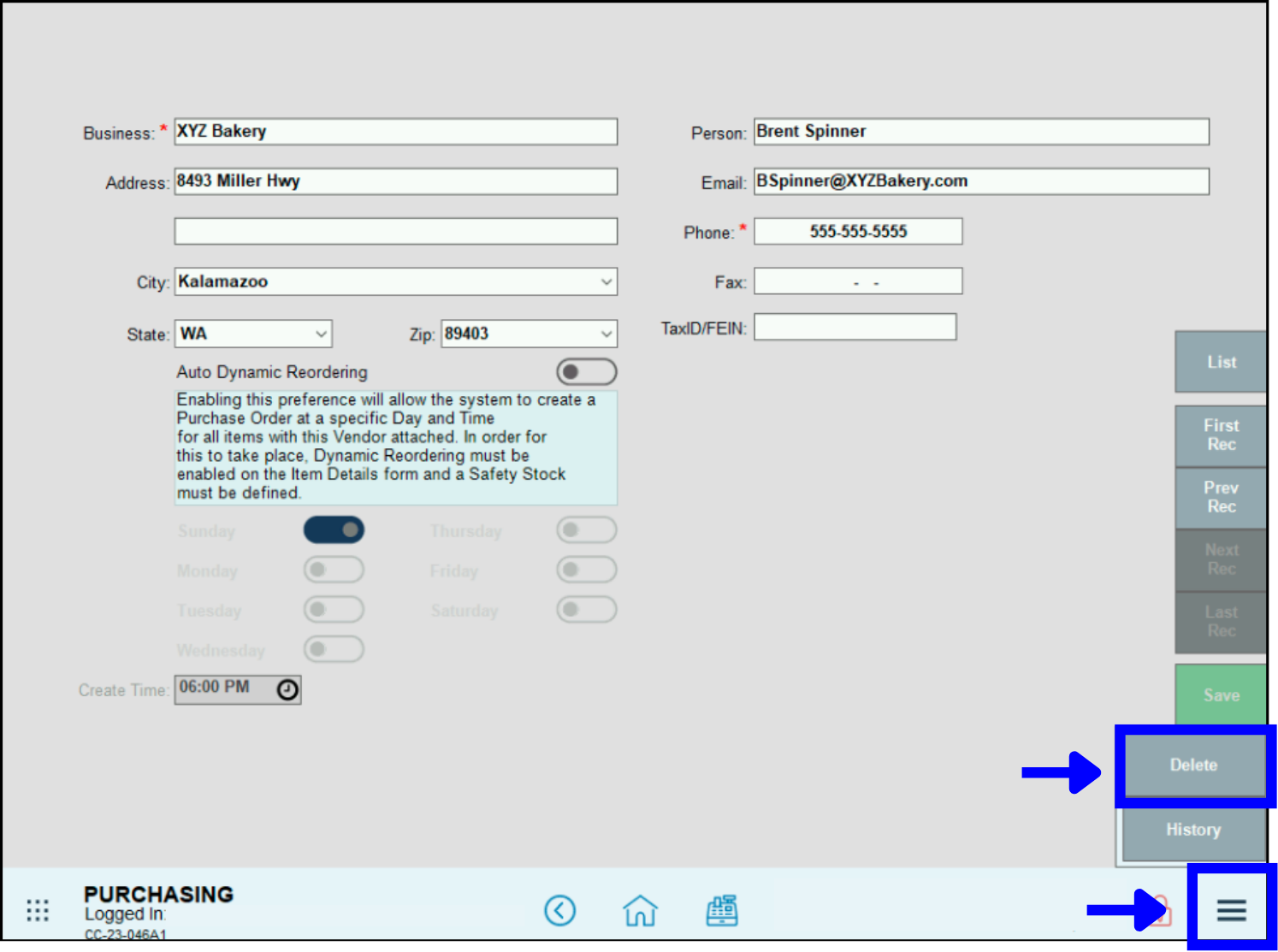Click the TaxID/FEIN input field

pos(855,328)
